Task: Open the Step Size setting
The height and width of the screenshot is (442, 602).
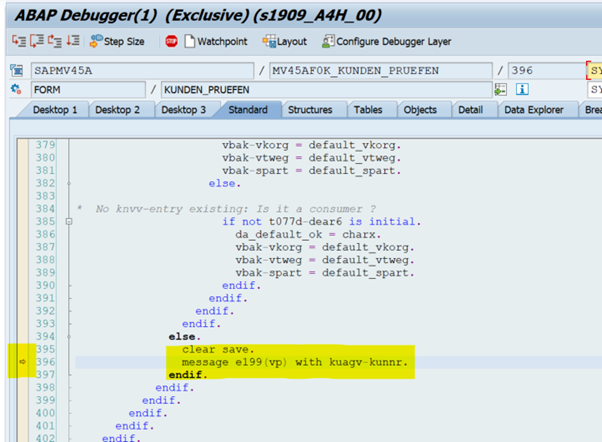Action: coord(117,41)
